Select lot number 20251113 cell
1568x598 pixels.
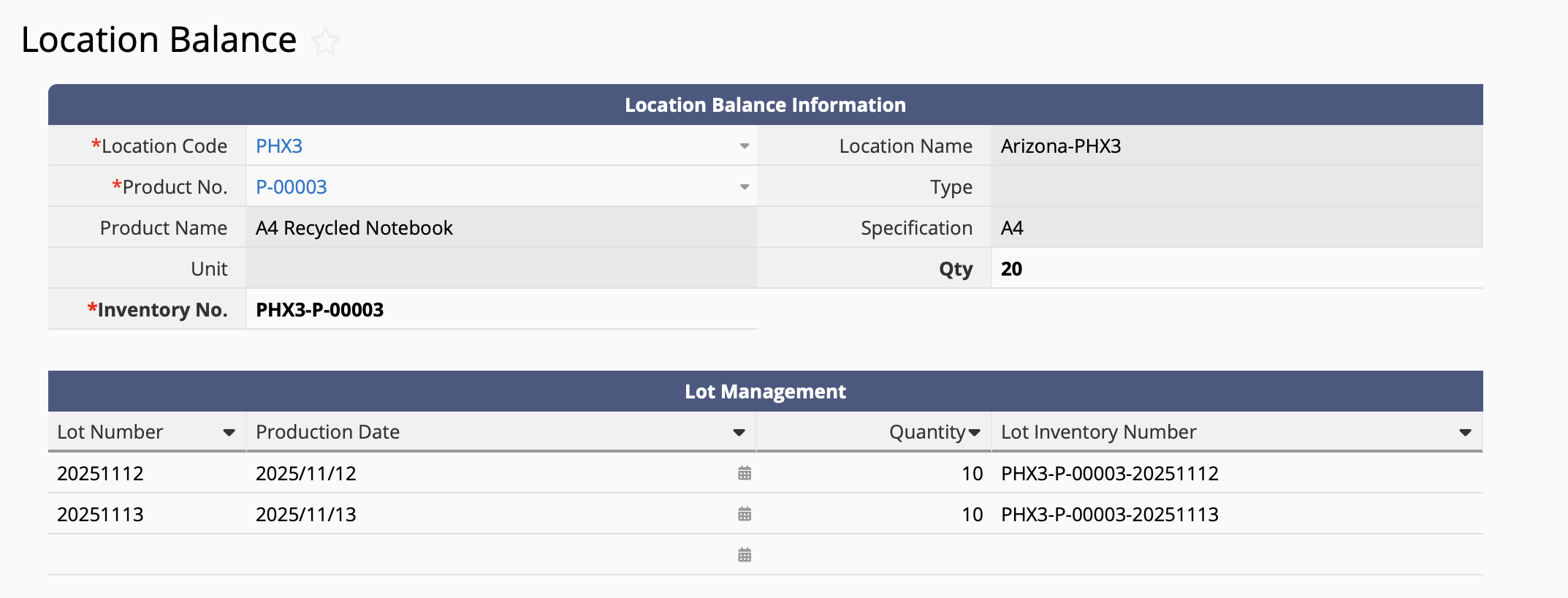pyautogui.click(x=101, y=515)
